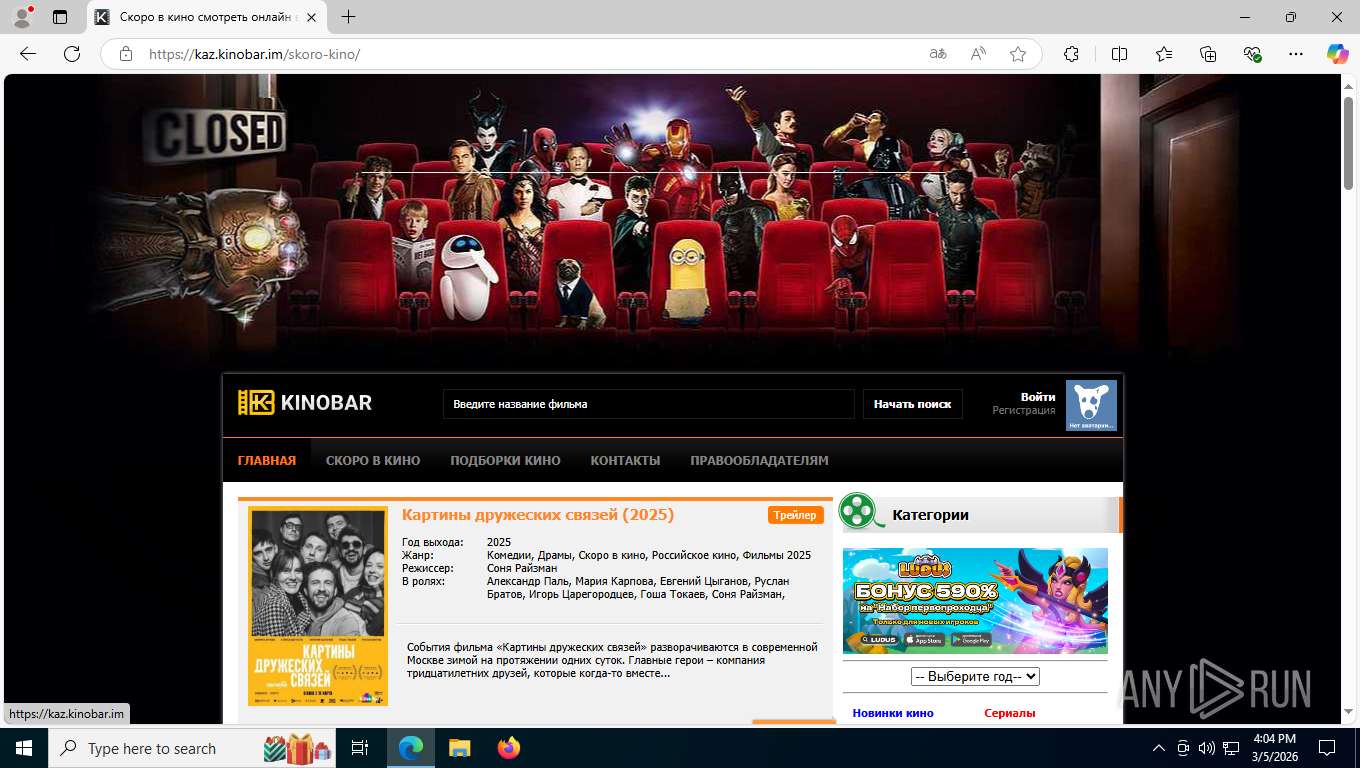Click the Войти login link
The image size is (1360, 768).
click(x=1038, y=397)
